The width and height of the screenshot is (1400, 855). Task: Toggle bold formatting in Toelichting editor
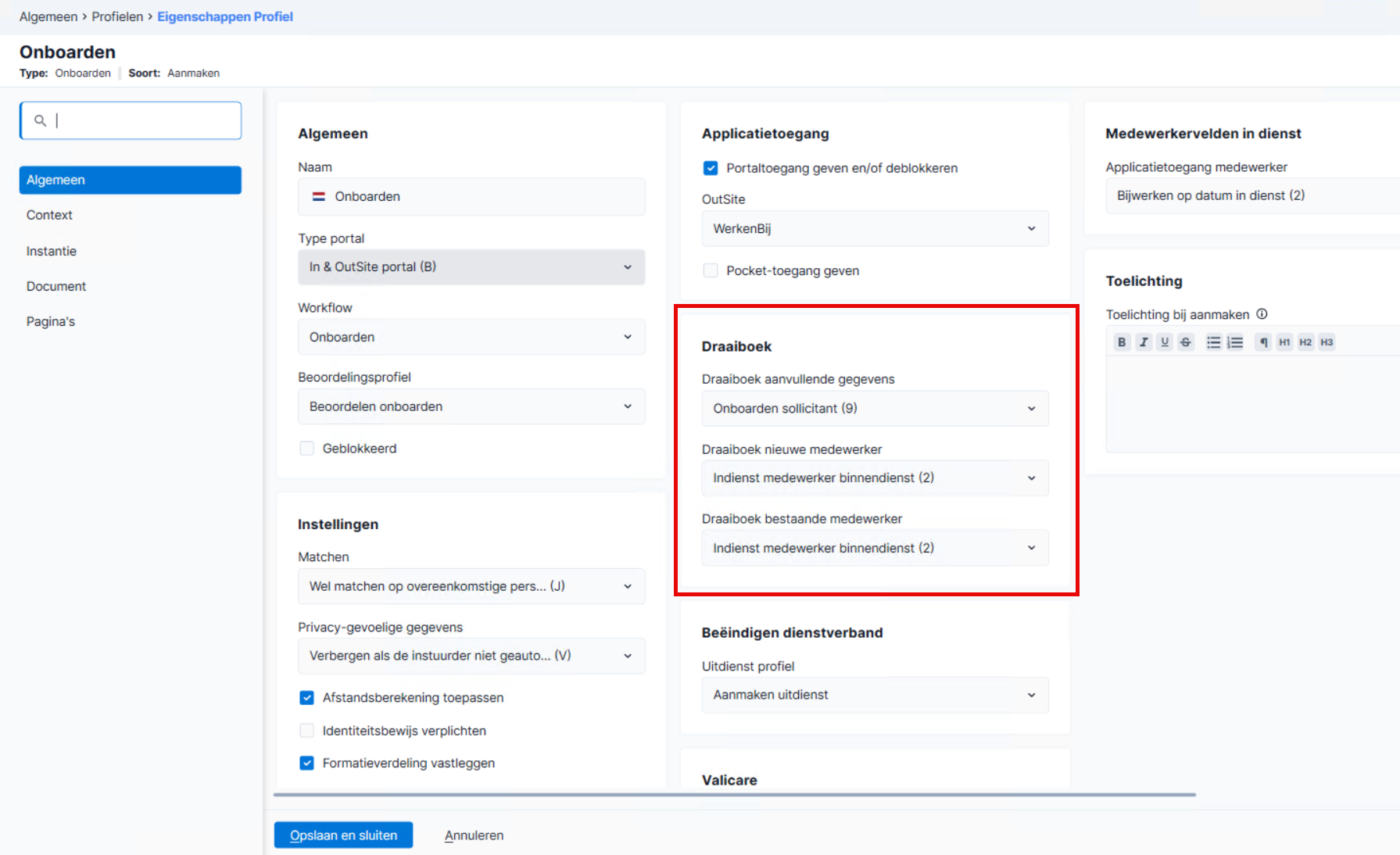pyautogui.click(x=1122, y=342)
